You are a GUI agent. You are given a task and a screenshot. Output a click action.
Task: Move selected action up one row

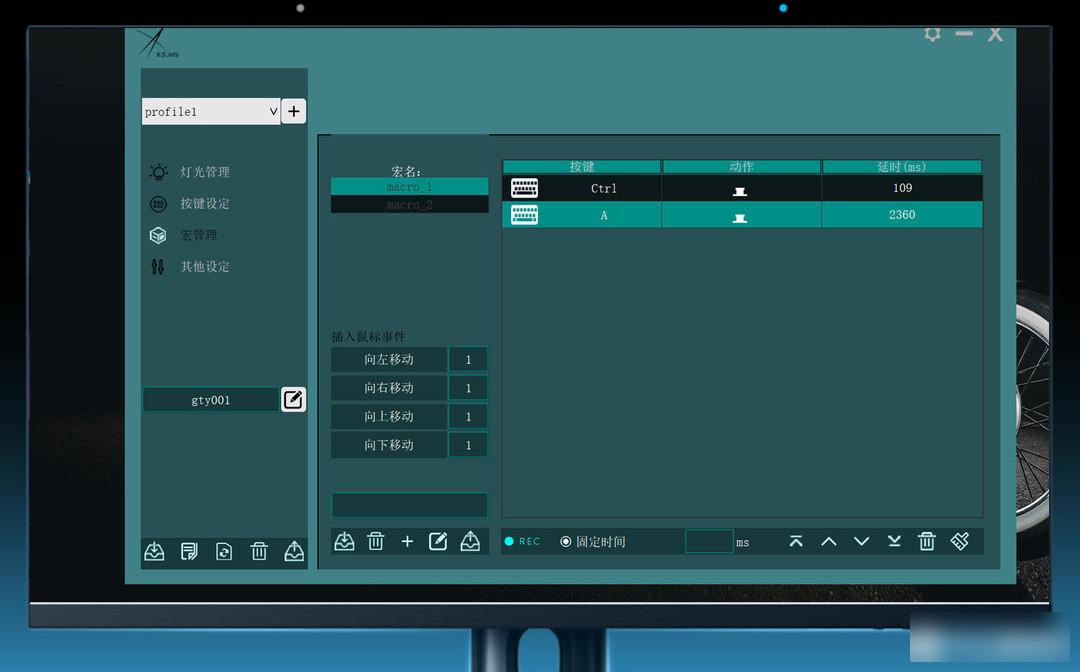[829, 542]
